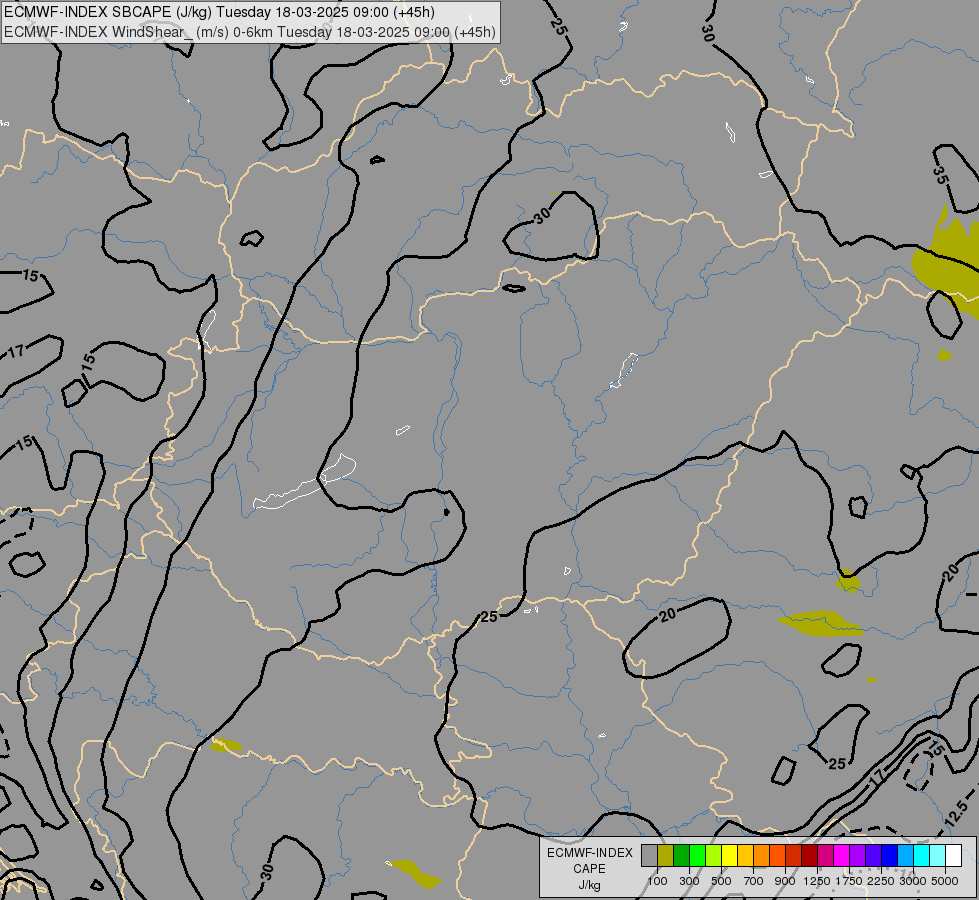Click legend value 1750
The height and width of the screenshot is (900, 979).
coord(849,881)
